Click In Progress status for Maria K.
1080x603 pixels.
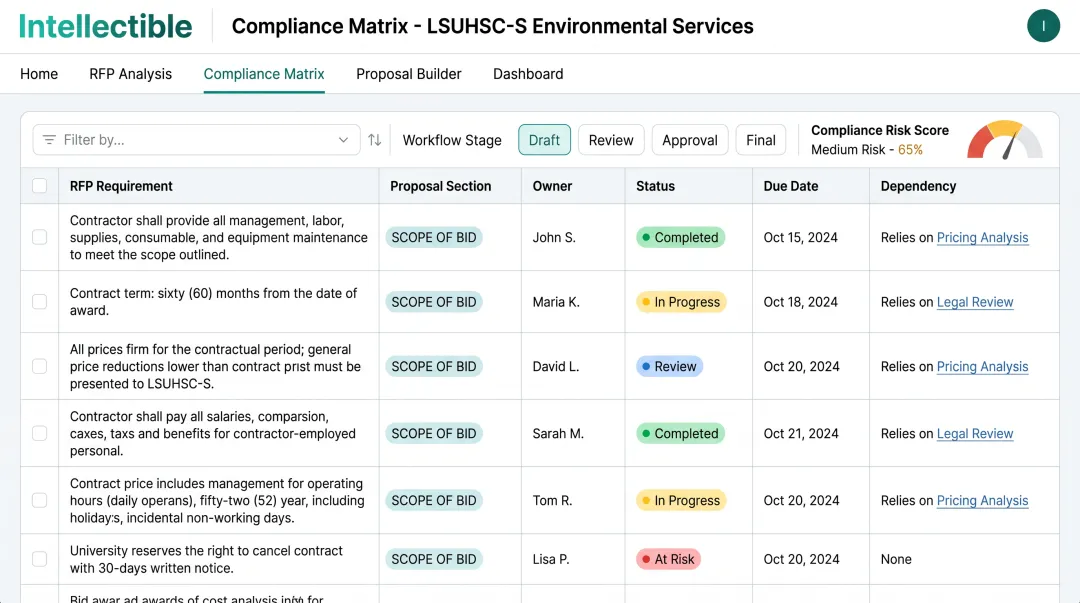point(681,302)
